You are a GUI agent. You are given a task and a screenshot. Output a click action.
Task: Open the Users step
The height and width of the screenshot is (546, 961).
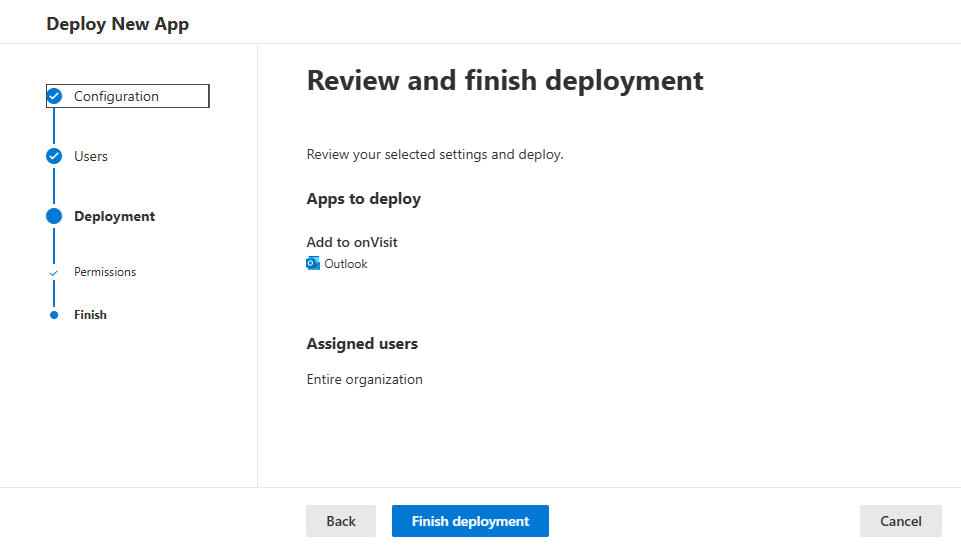(91, 156)
